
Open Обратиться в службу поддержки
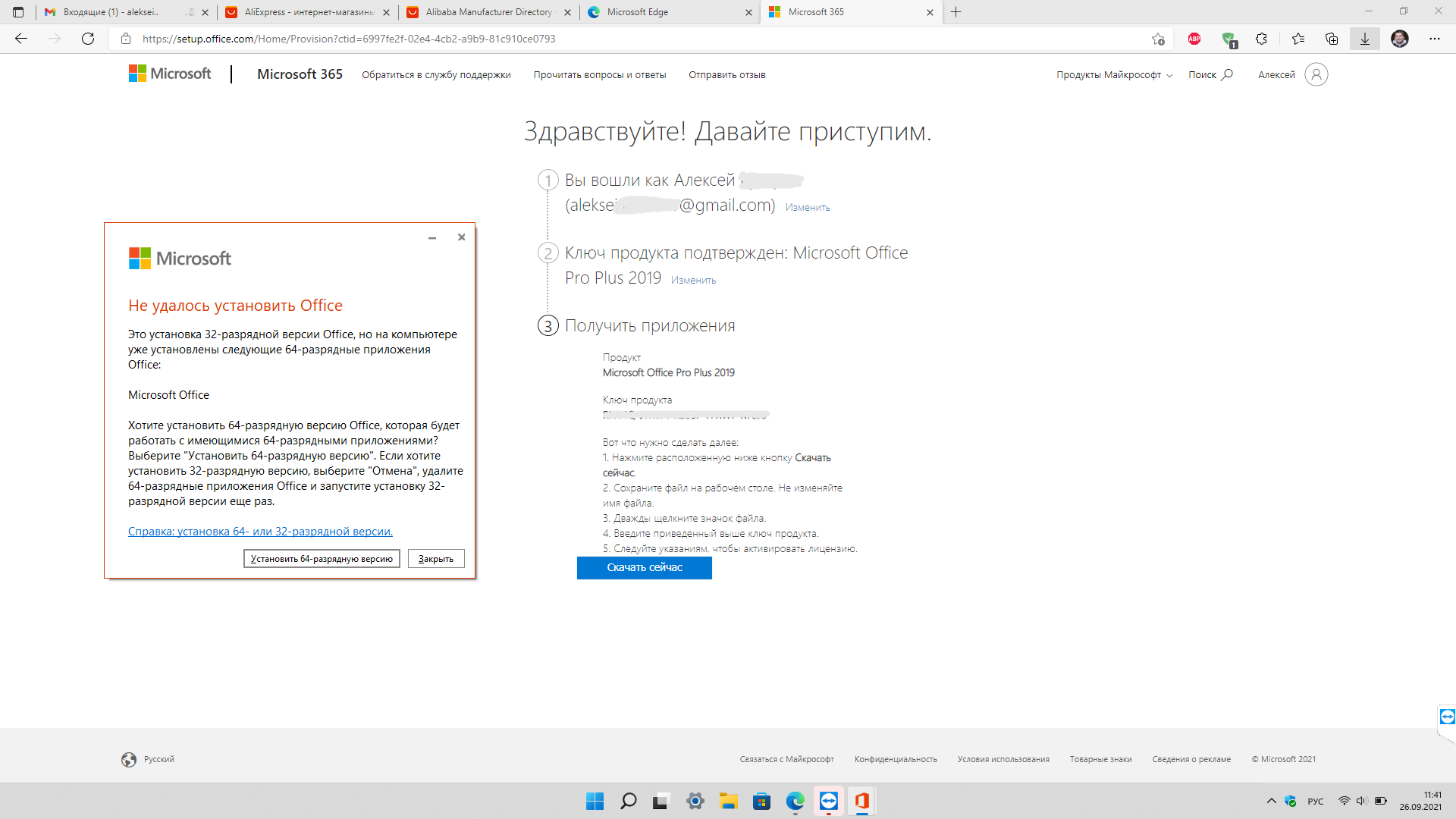[x=436, y=75]
